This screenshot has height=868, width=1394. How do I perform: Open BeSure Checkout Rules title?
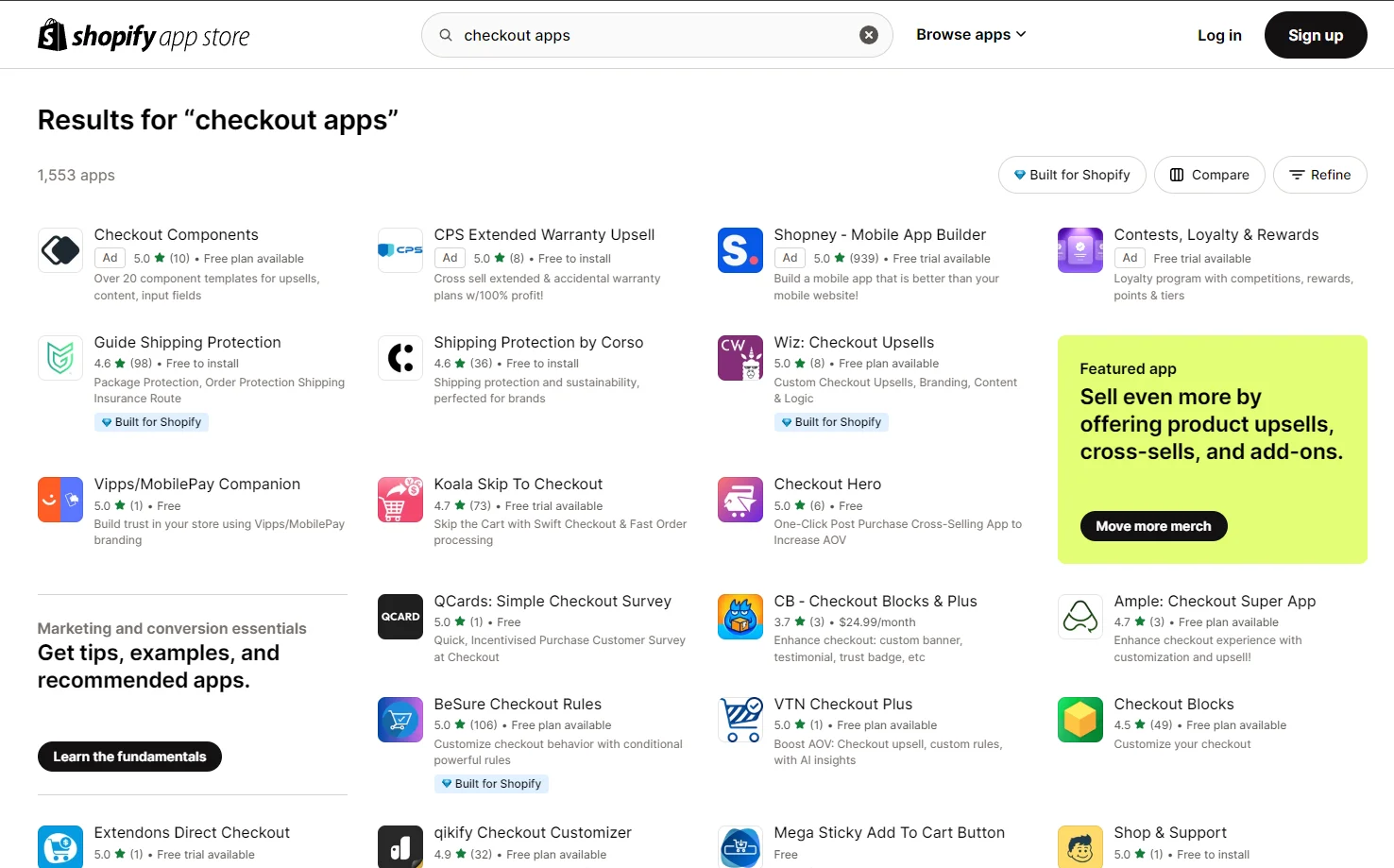[x=518, y=704]
